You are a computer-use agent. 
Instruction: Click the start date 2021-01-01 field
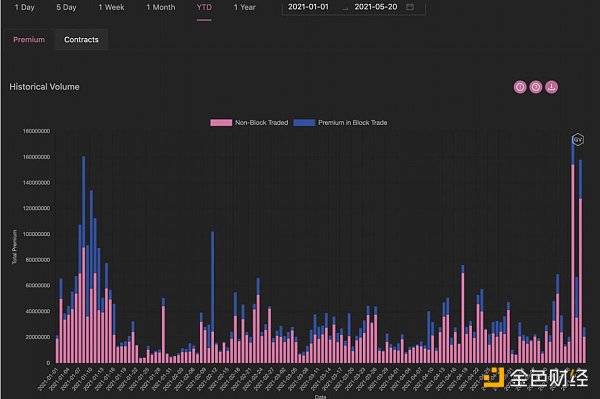point(308,7)
